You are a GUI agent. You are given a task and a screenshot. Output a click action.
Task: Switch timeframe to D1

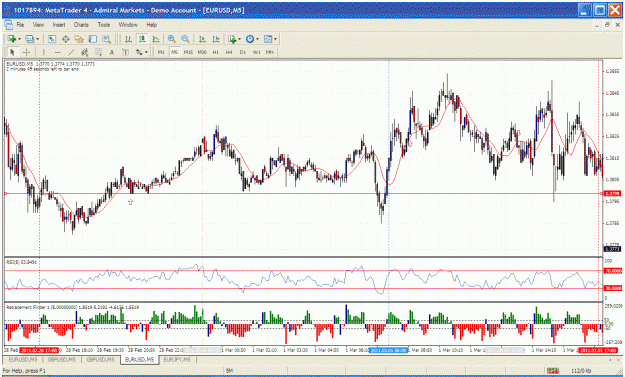point(243,52)
